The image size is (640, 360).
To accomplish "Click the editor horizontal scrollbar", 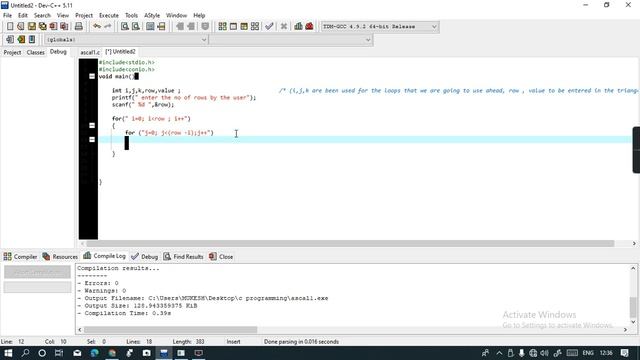I will (350, 244).
